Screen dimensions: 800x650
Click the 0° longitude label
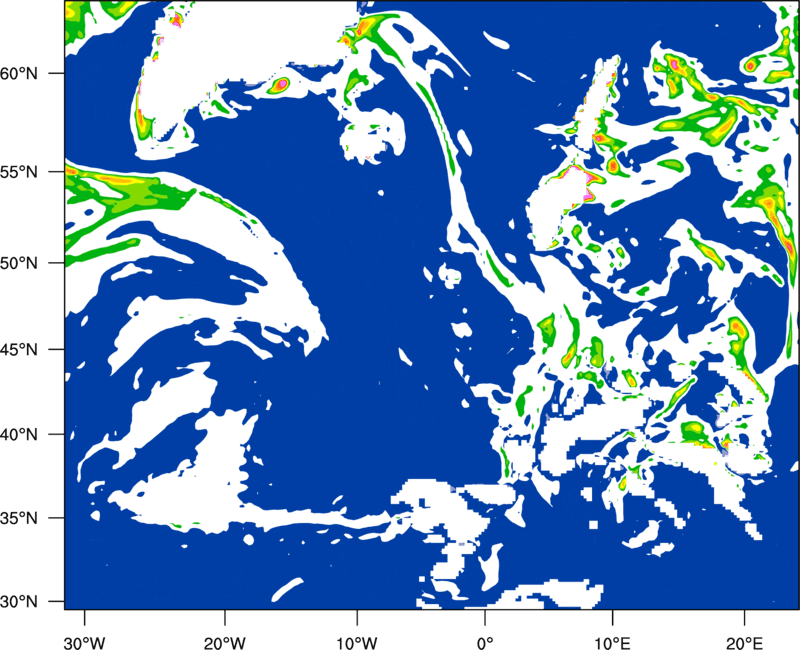(x=485, y=643)
